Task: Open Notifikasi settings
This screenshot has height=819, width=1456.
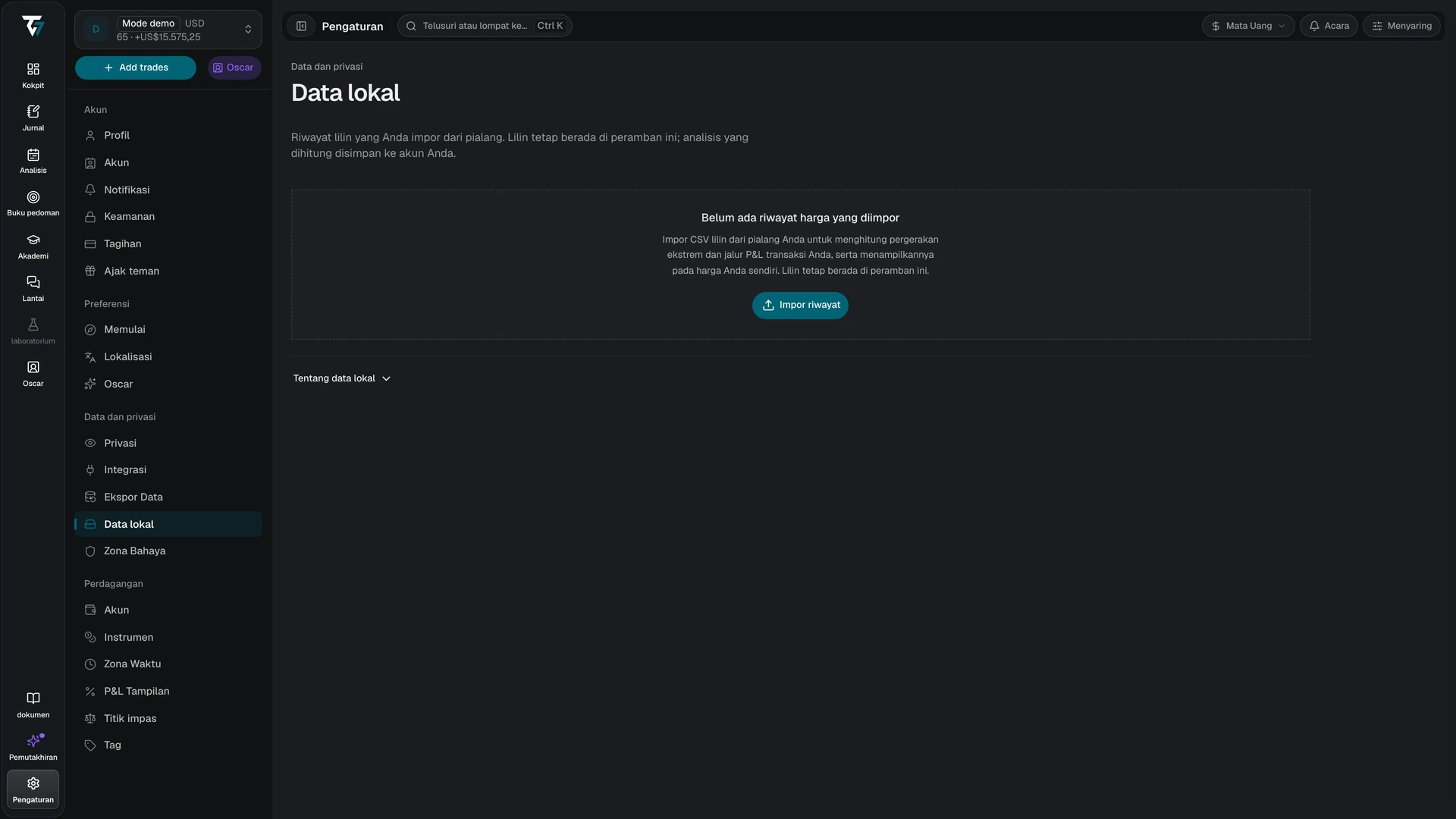Action: coord(168,190)
